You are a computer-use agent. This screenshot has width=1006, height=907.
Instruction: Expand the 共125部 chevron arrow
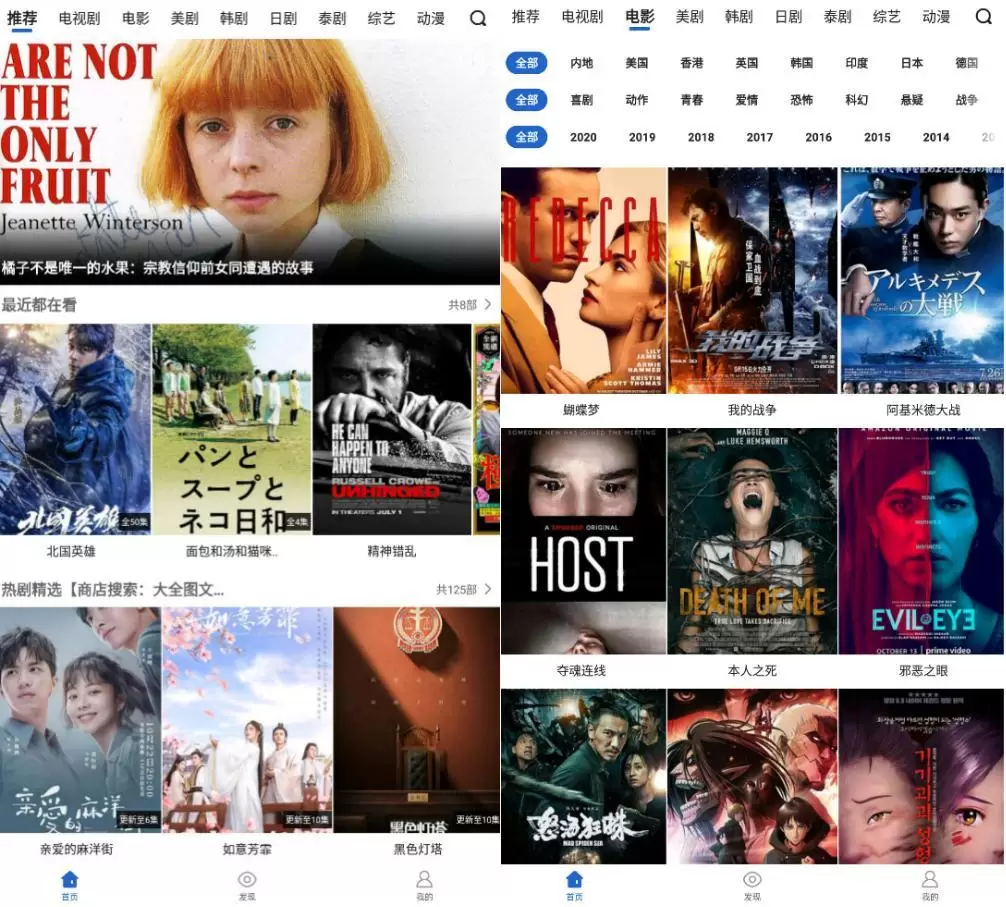(488, 589)
